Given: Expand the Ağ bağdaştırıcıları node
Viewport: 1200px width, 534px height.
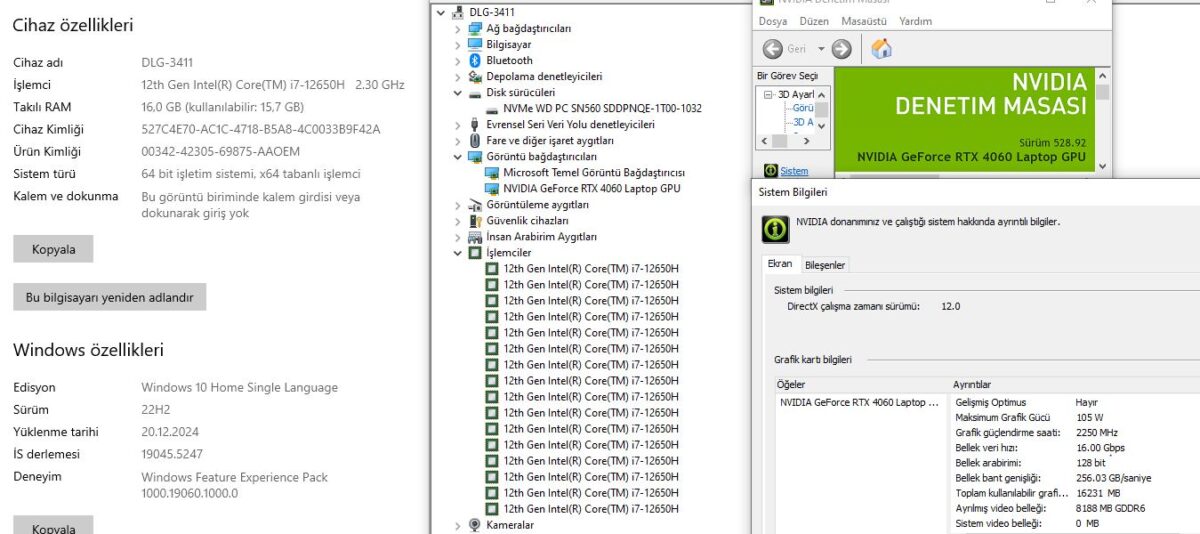Looking at the screenshot, I should [458, 29].
